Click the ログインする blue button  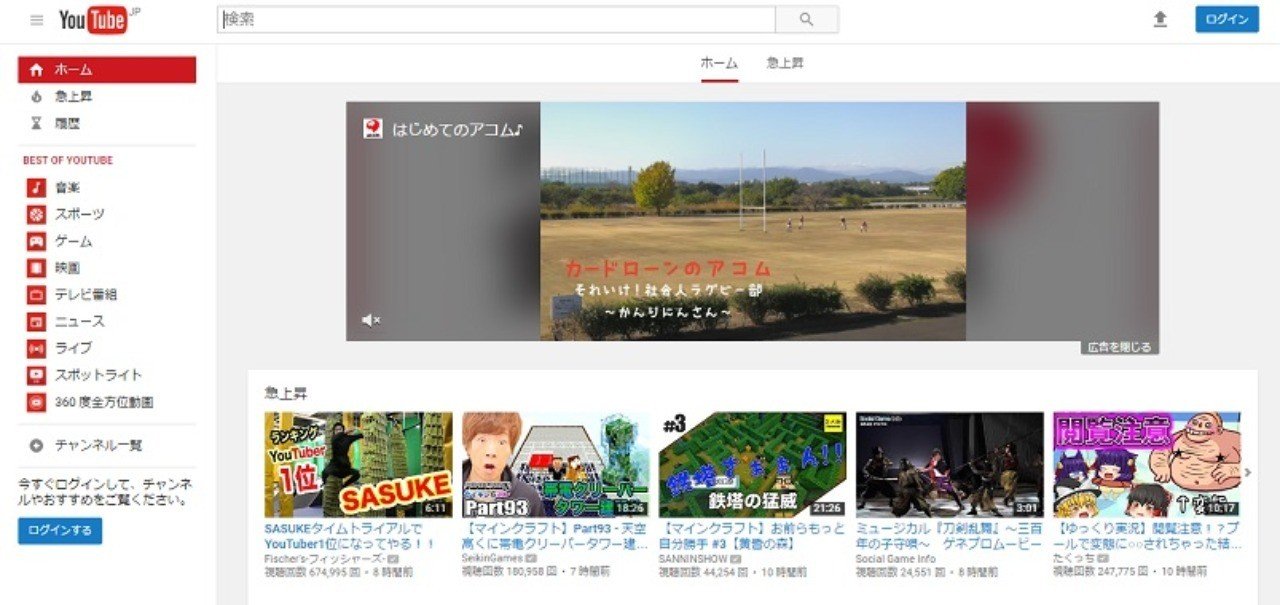pyautogui.click(x=61, y=532)
